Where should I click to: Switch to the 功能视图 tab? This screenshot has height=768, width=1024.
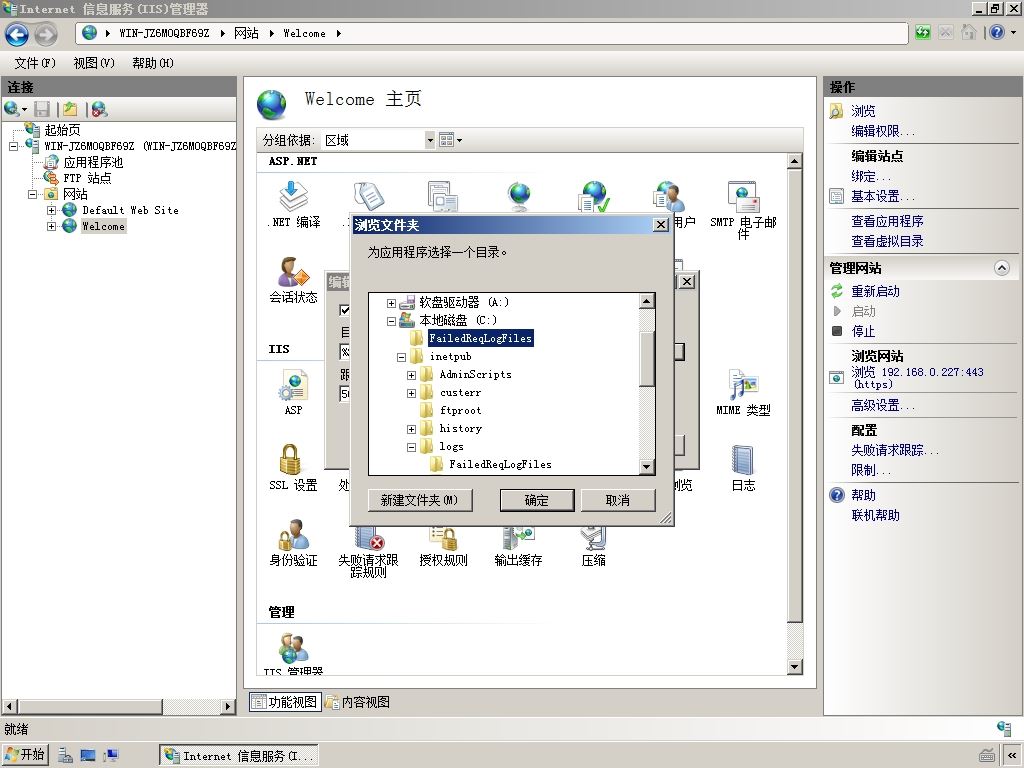click(285, 702)
